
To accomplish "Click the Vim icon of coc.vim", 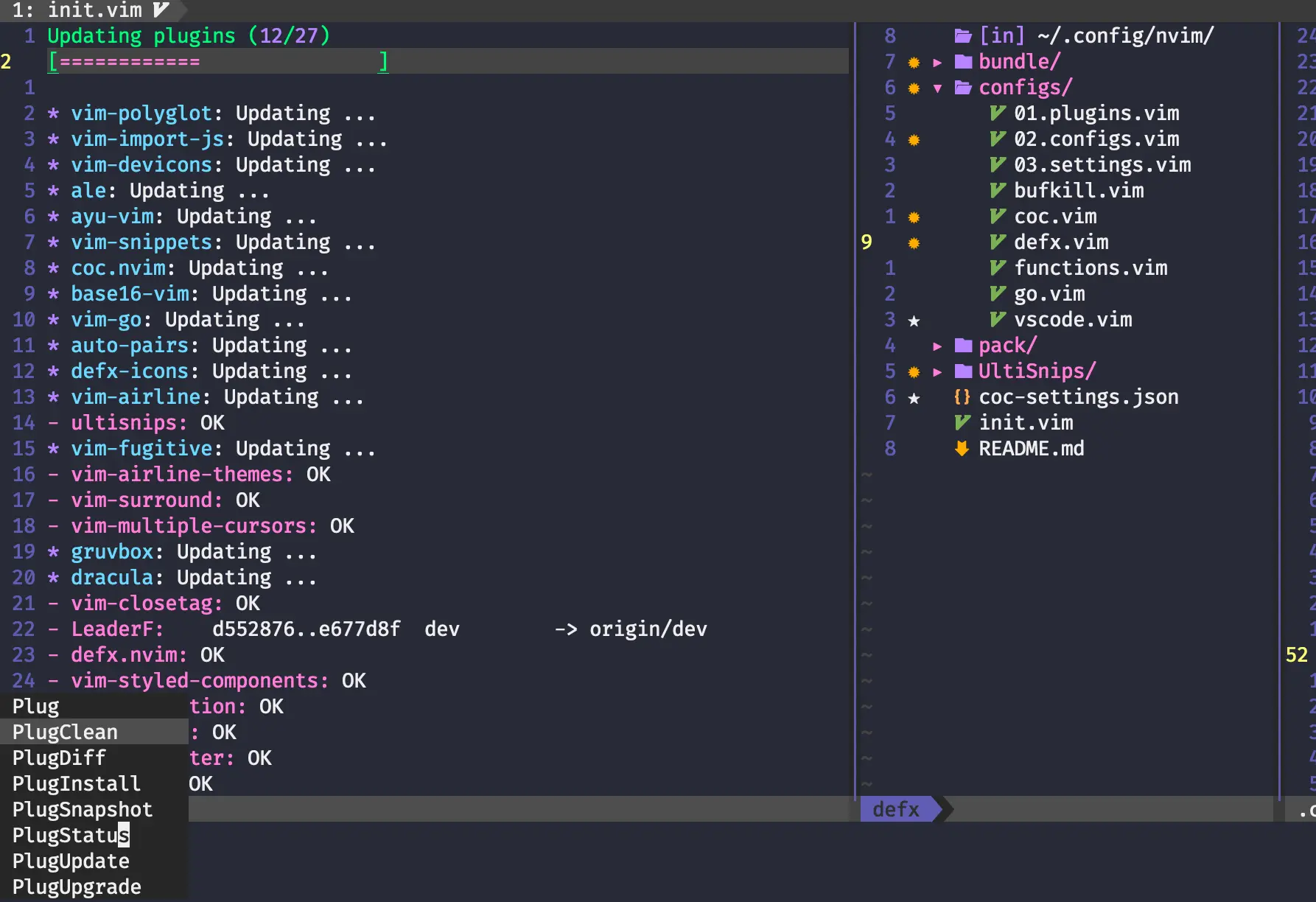I will coord(998,217).
